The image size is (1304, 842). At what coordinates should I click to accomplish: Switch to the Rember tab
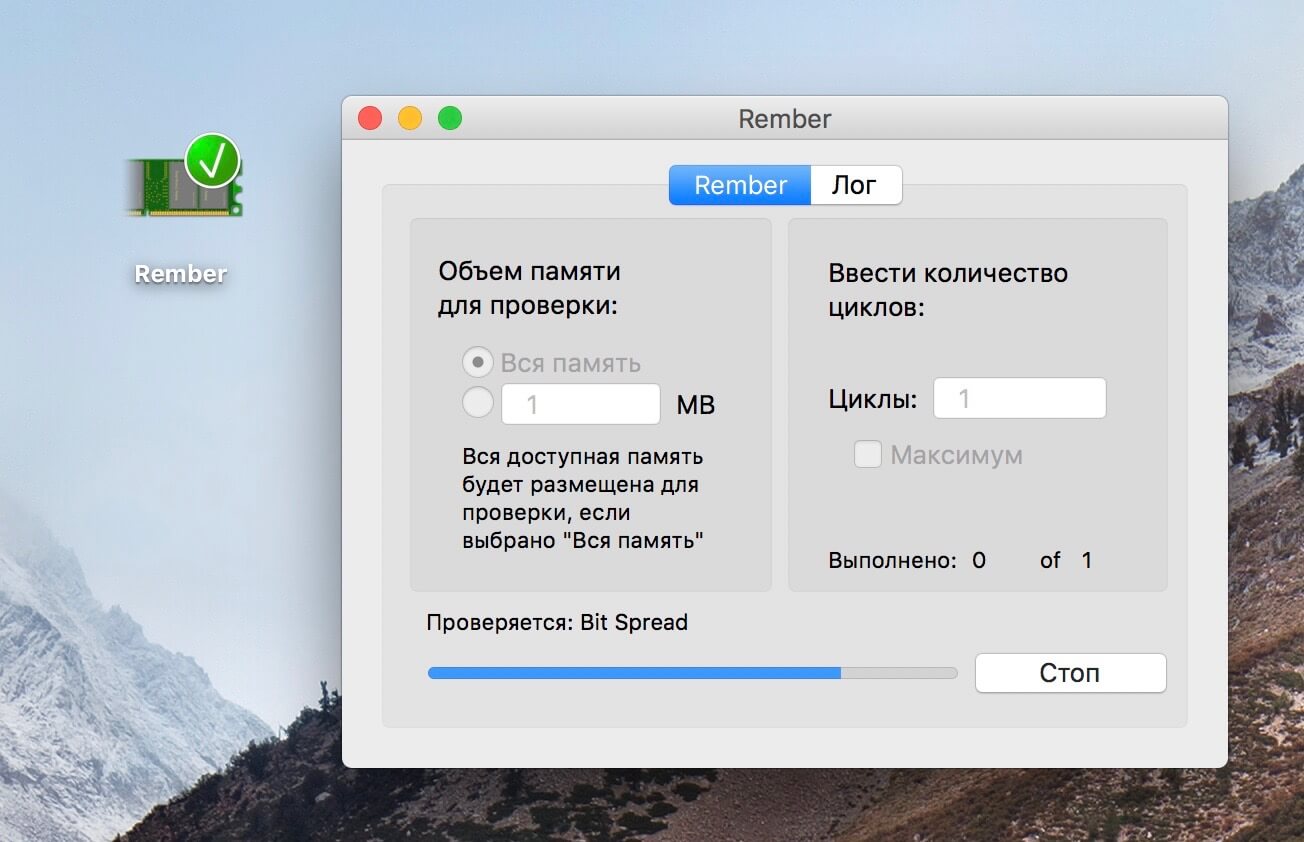click(x=740, y=185)
